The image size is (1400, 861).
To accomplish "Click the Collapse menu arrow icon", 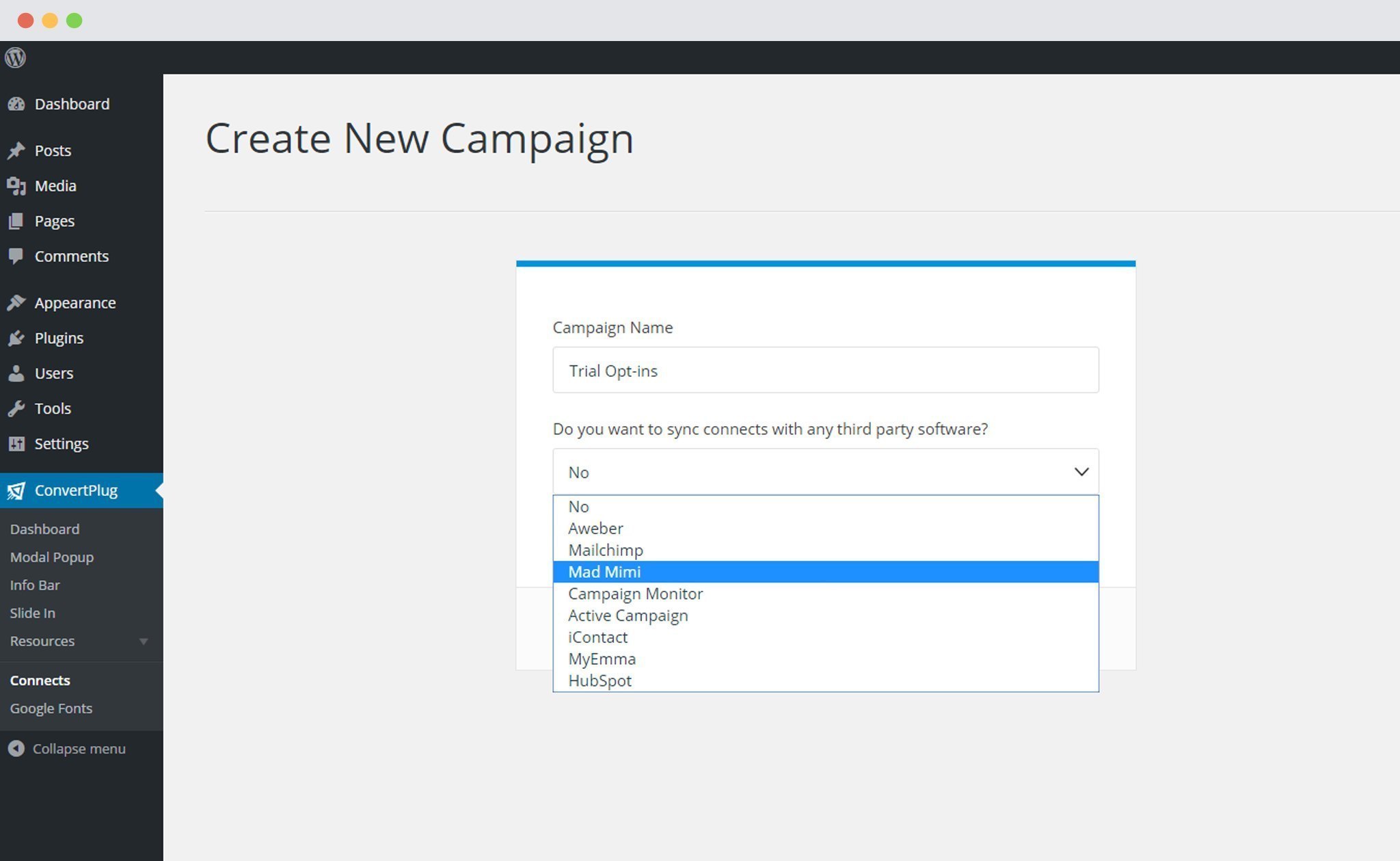I will point(16,749).
